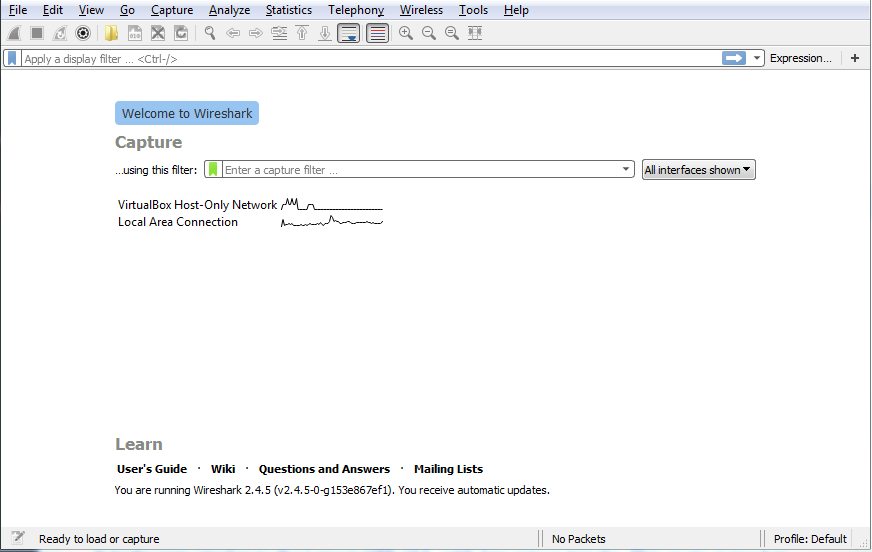Toggle packet colorization using coloring rules

pyautogui.click(x=378, y=33)
